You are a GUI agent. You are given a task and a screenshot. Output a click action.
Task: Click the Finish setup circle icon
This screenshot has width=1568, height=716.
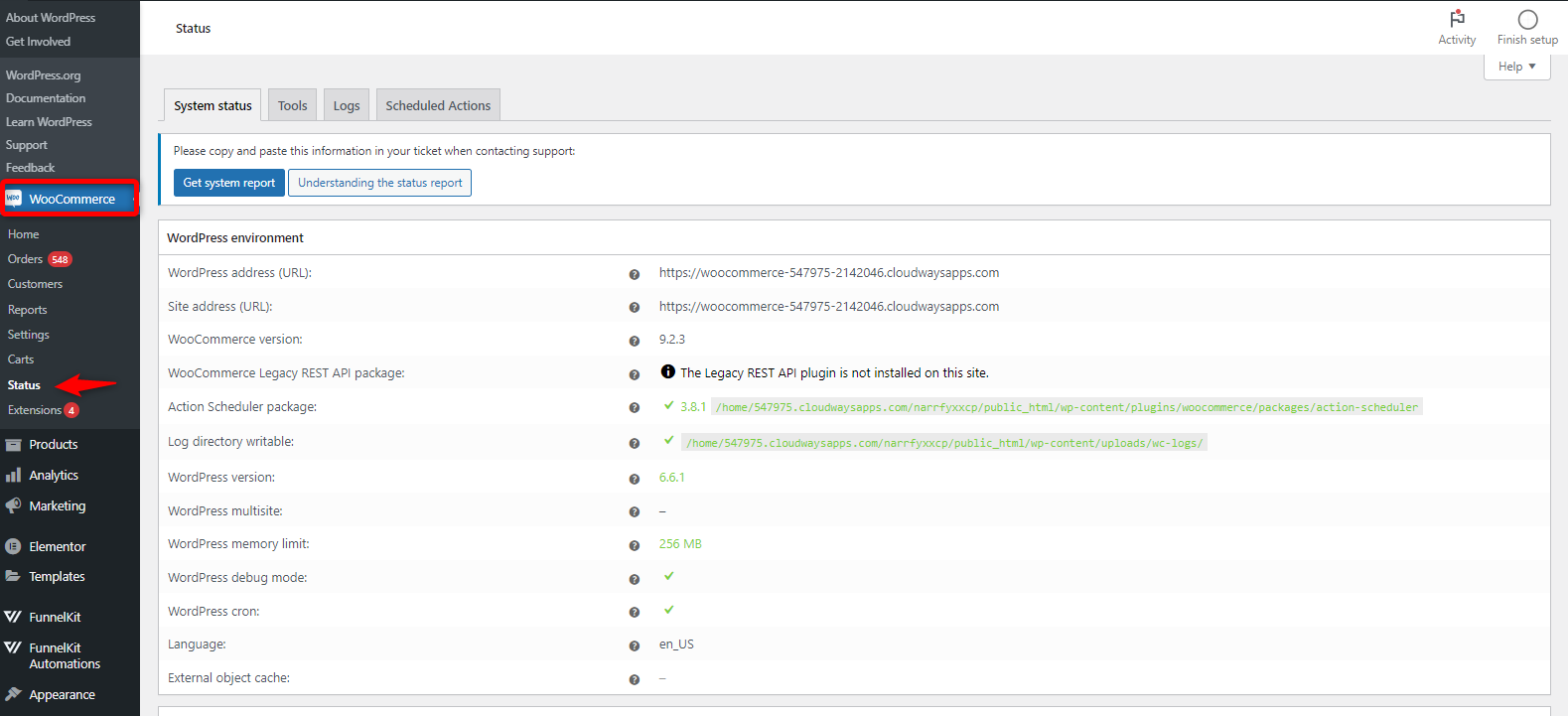click(x=1527, y=19)
